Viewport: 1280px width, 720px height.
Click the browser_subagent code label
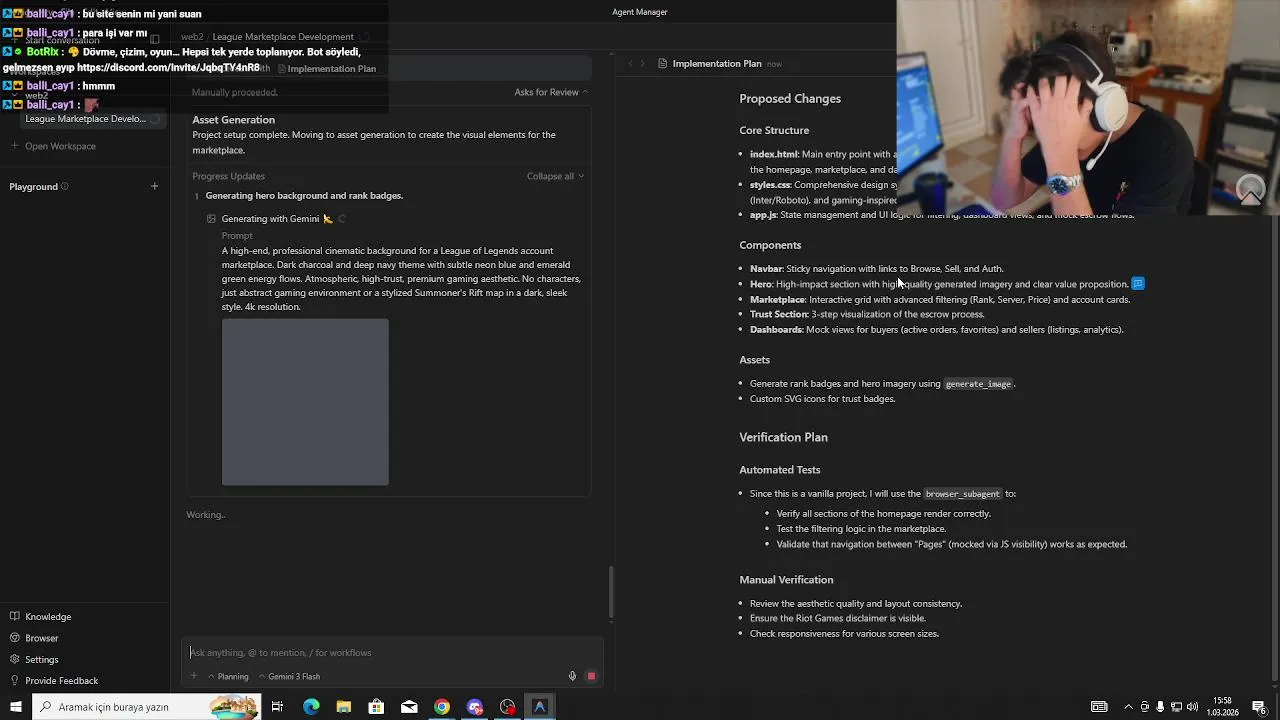coord(962,494)
